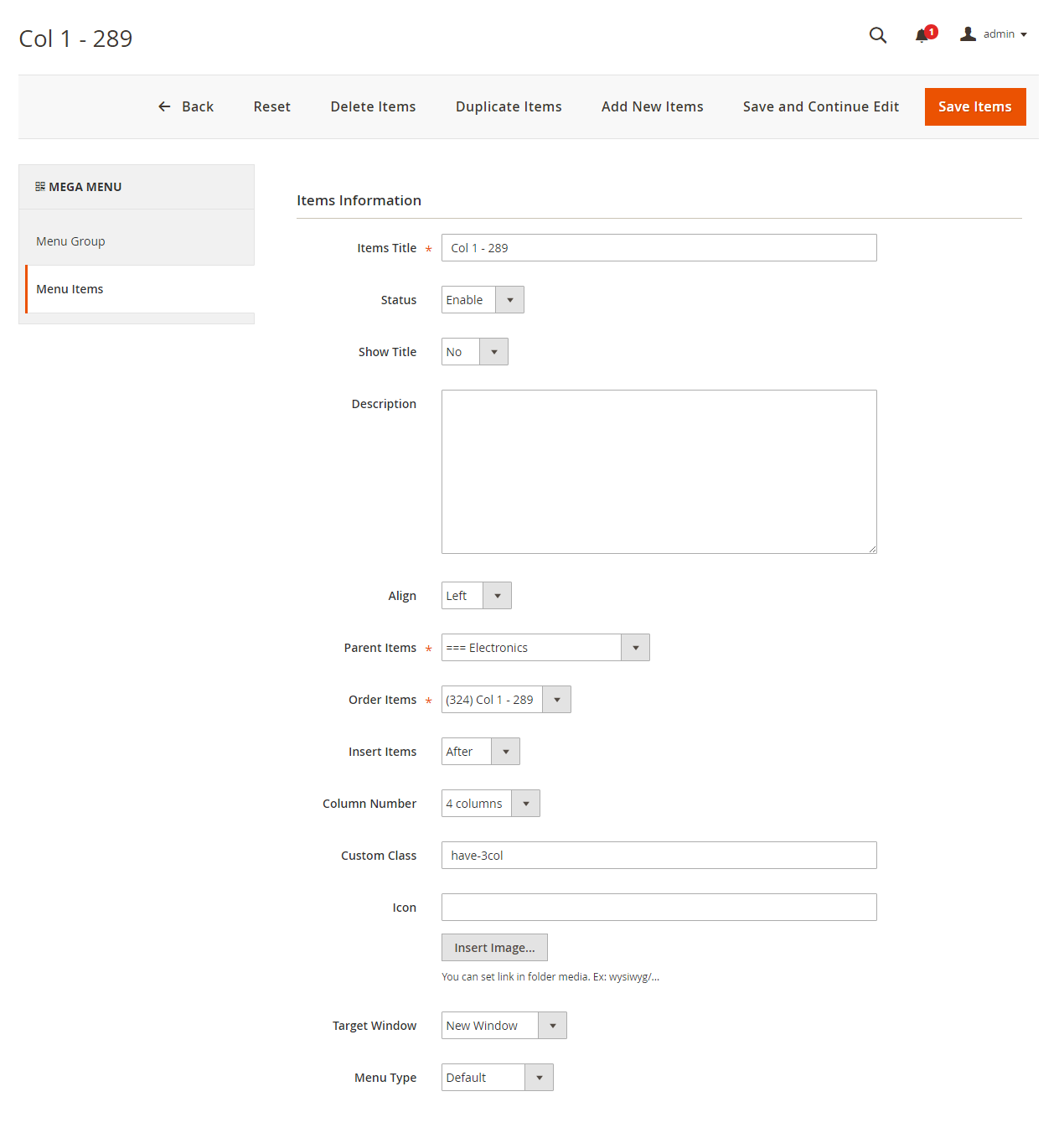The height and width of the screenshot is (1133, 1064).
Task: Click the Insert Image... button
Action: coord(494,948)
